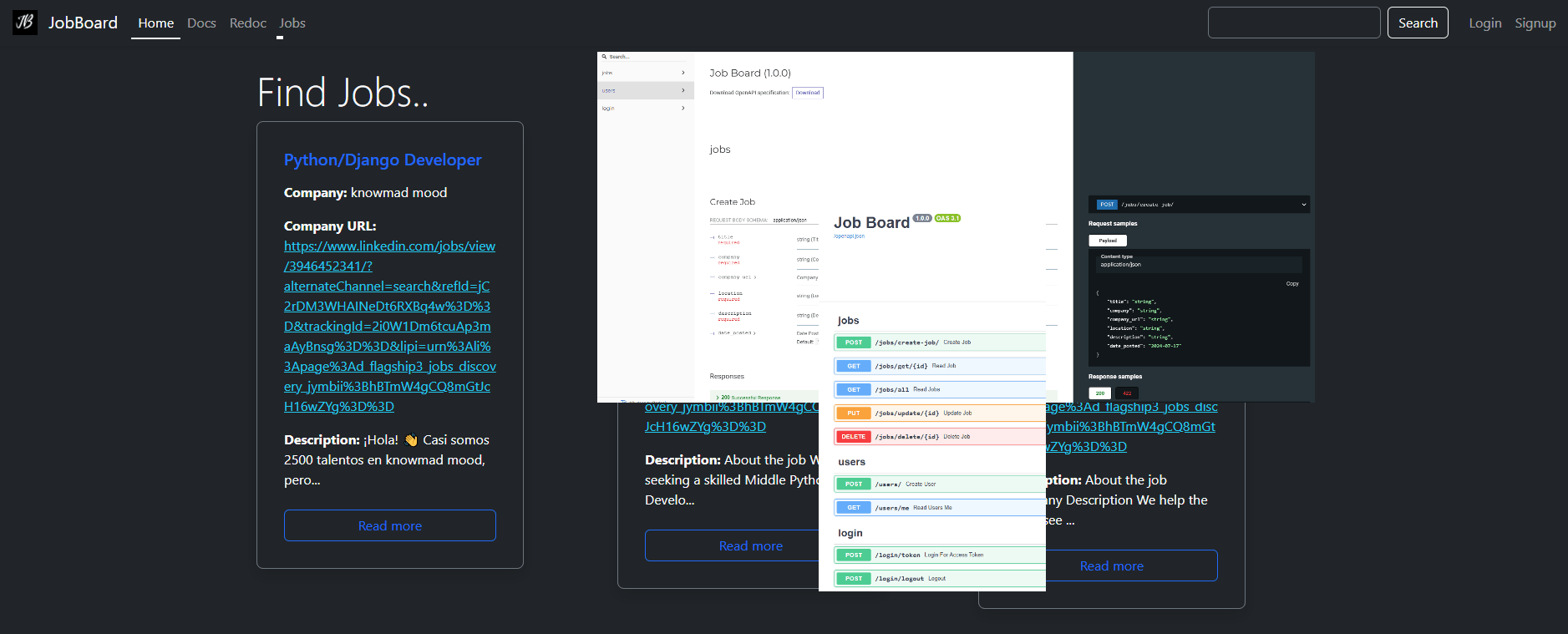Click the orange PUT badge for /jobs/update/{id}
The height and width of the screenshot is (634, 1568).
(853, 413)
